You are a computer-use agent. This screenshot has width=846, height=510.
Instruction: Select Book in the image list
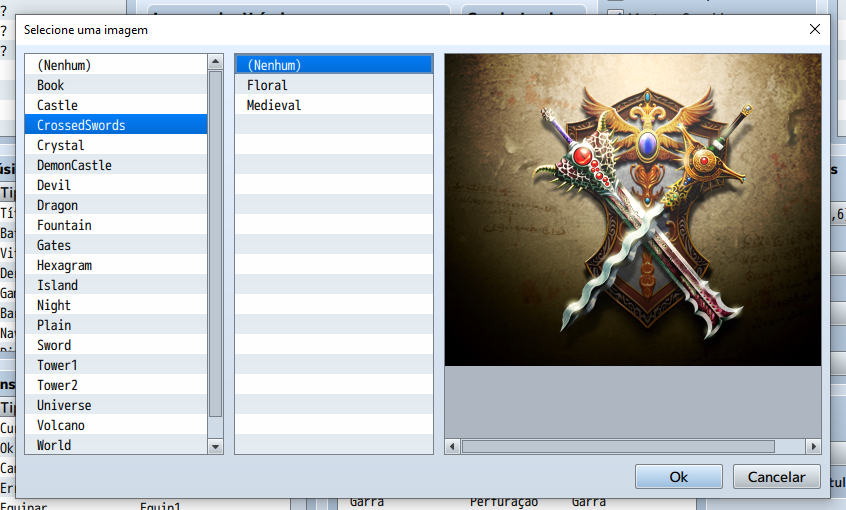pos(116,85)
